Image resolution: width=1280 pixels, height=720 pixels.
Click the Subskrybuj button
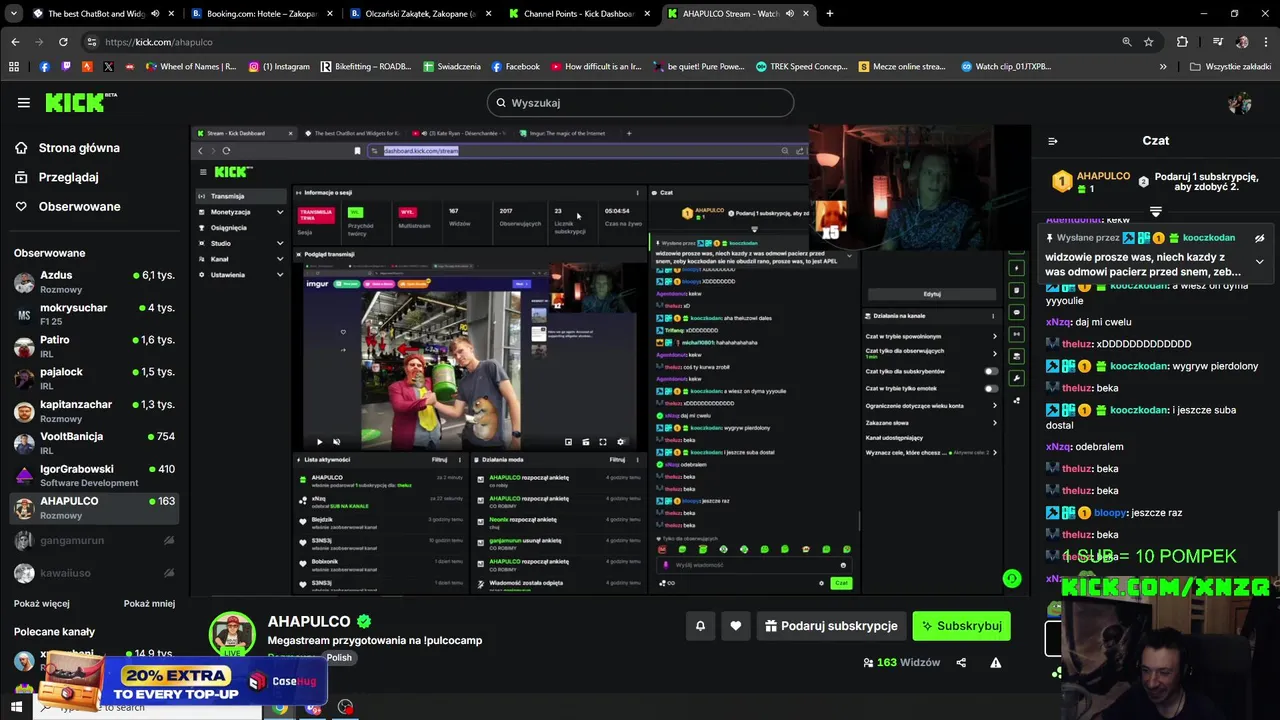coord(962,626)
